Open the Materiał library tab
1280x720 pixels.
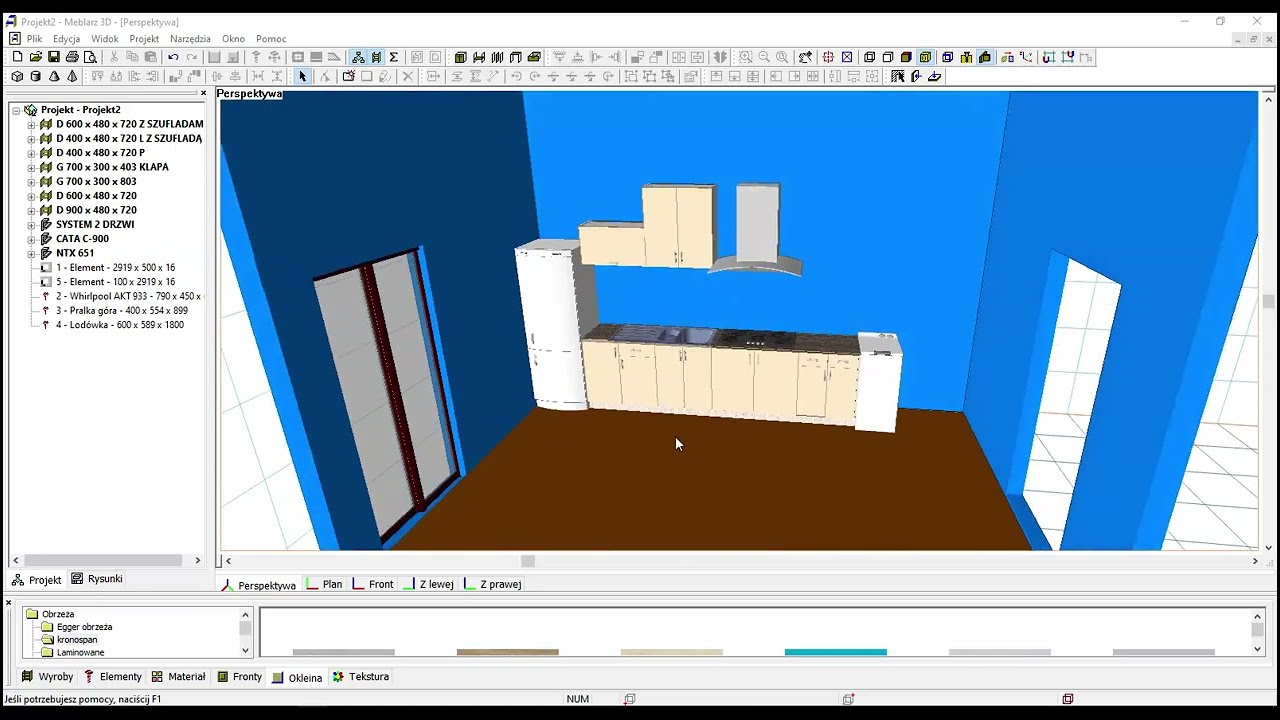pyautogui.click(x=178, y=677)
